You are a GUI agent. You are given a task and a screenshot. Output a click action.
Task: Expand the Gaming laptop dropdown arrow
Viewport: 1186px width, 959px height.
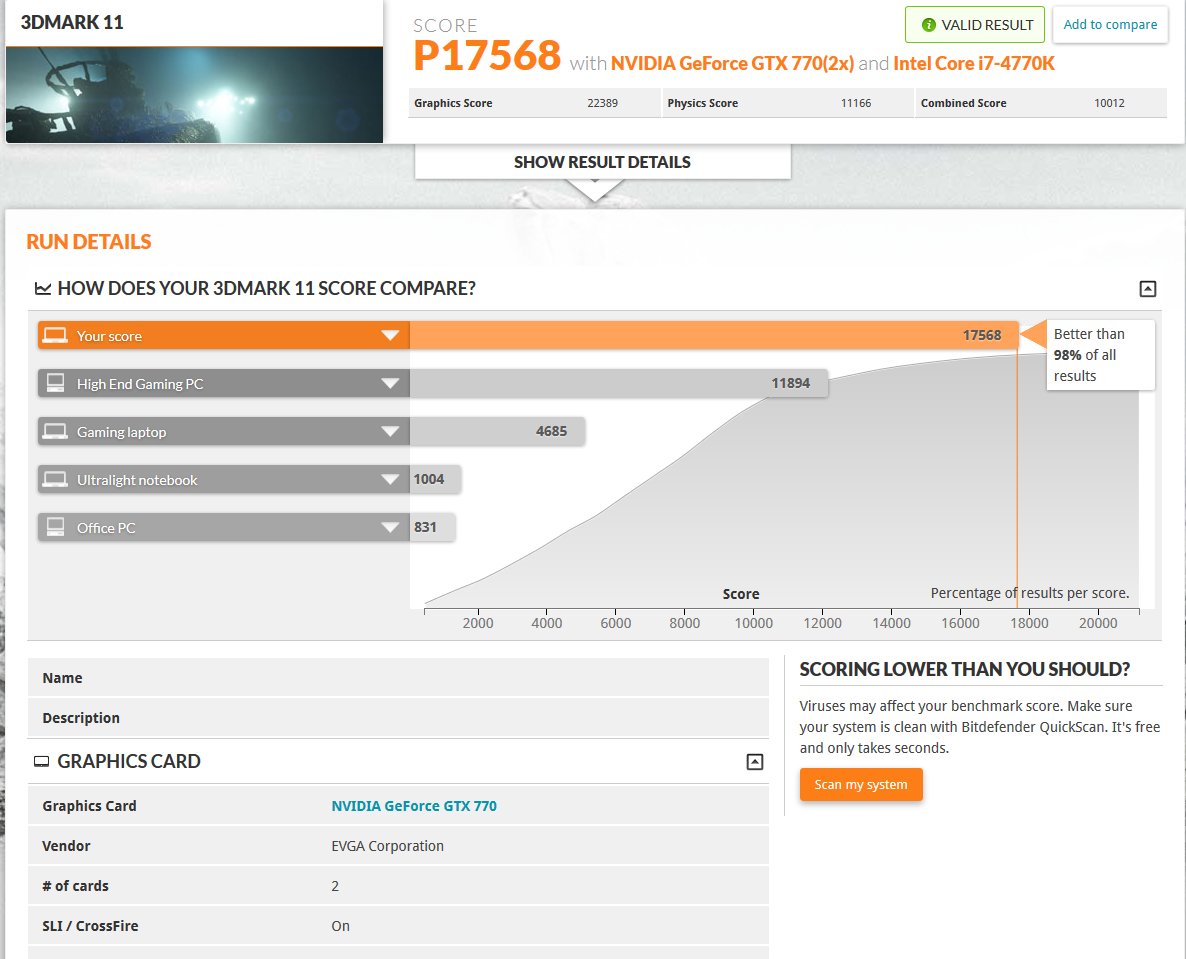390,431
